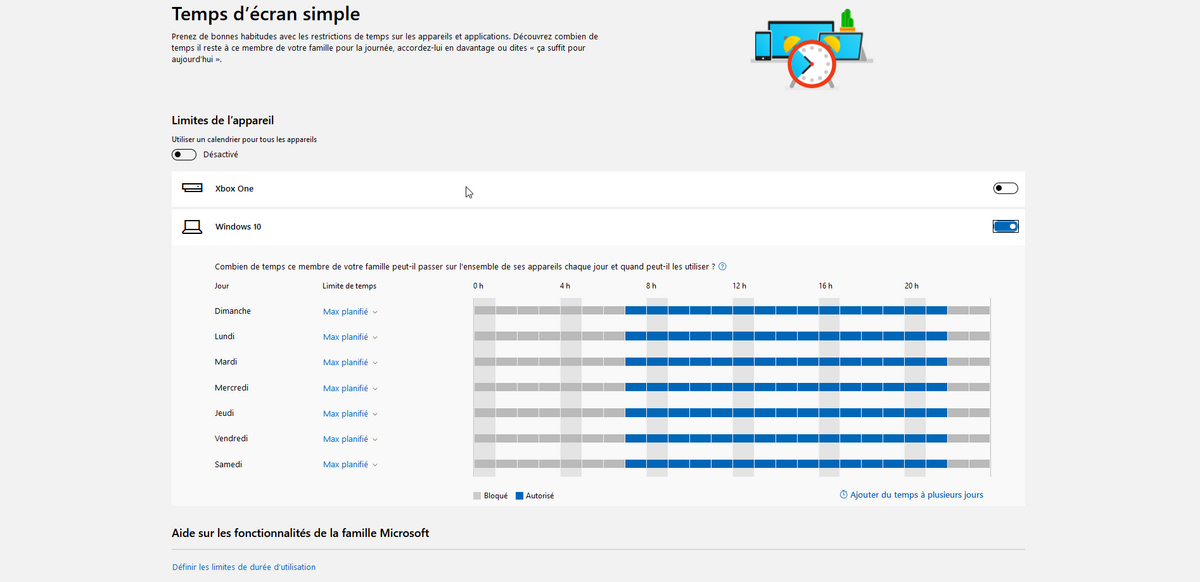The image size is (1200, 582).
Task: Click the Jour column header
Action: pyautogui.click(x=222, y=286)
